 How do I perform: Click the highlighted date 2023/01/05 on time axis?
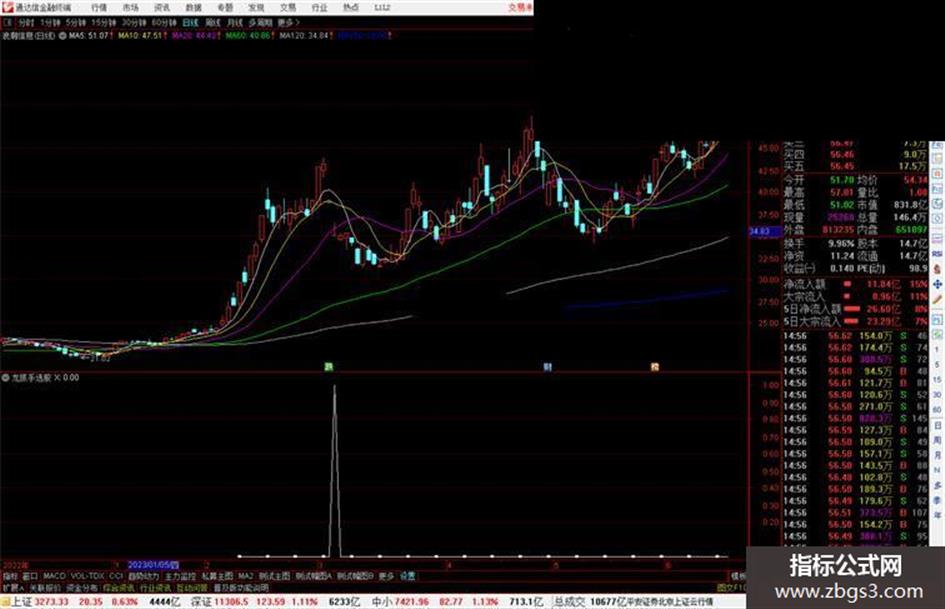coord(153,565)
